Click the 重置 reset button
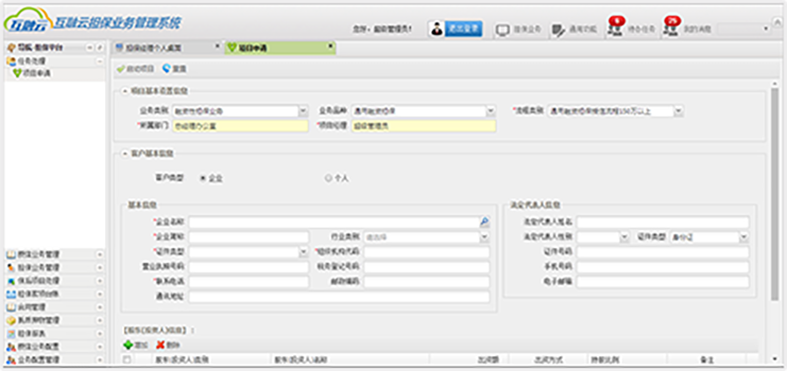The width and height of the screenshot is (787, 371). tap(174, 69)
